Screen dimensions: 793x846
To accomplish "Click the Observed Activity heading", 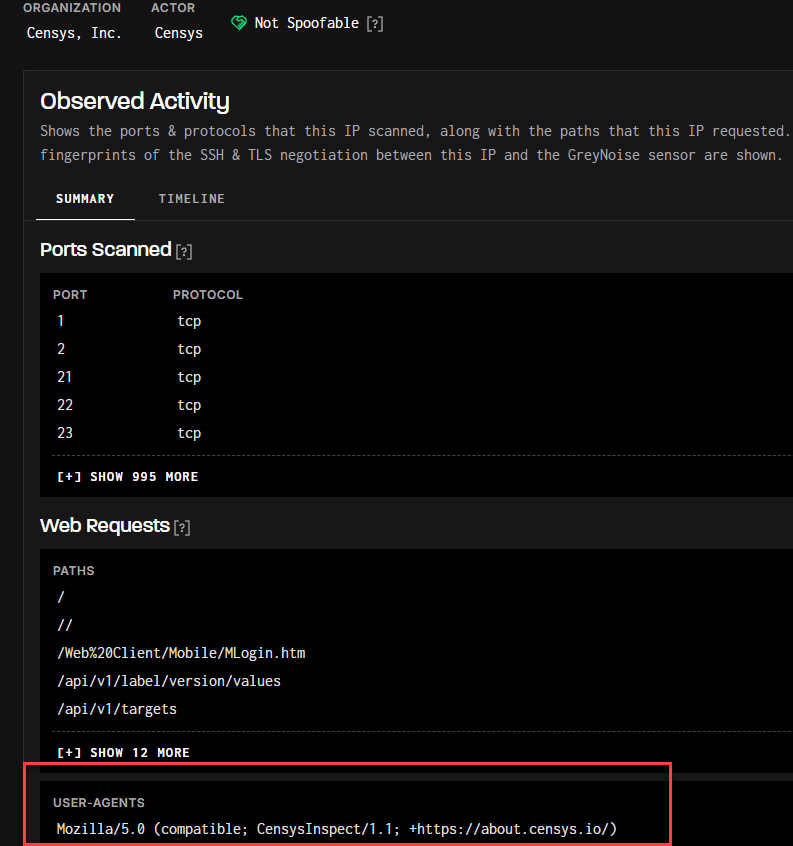I will [x=135, y=101].
